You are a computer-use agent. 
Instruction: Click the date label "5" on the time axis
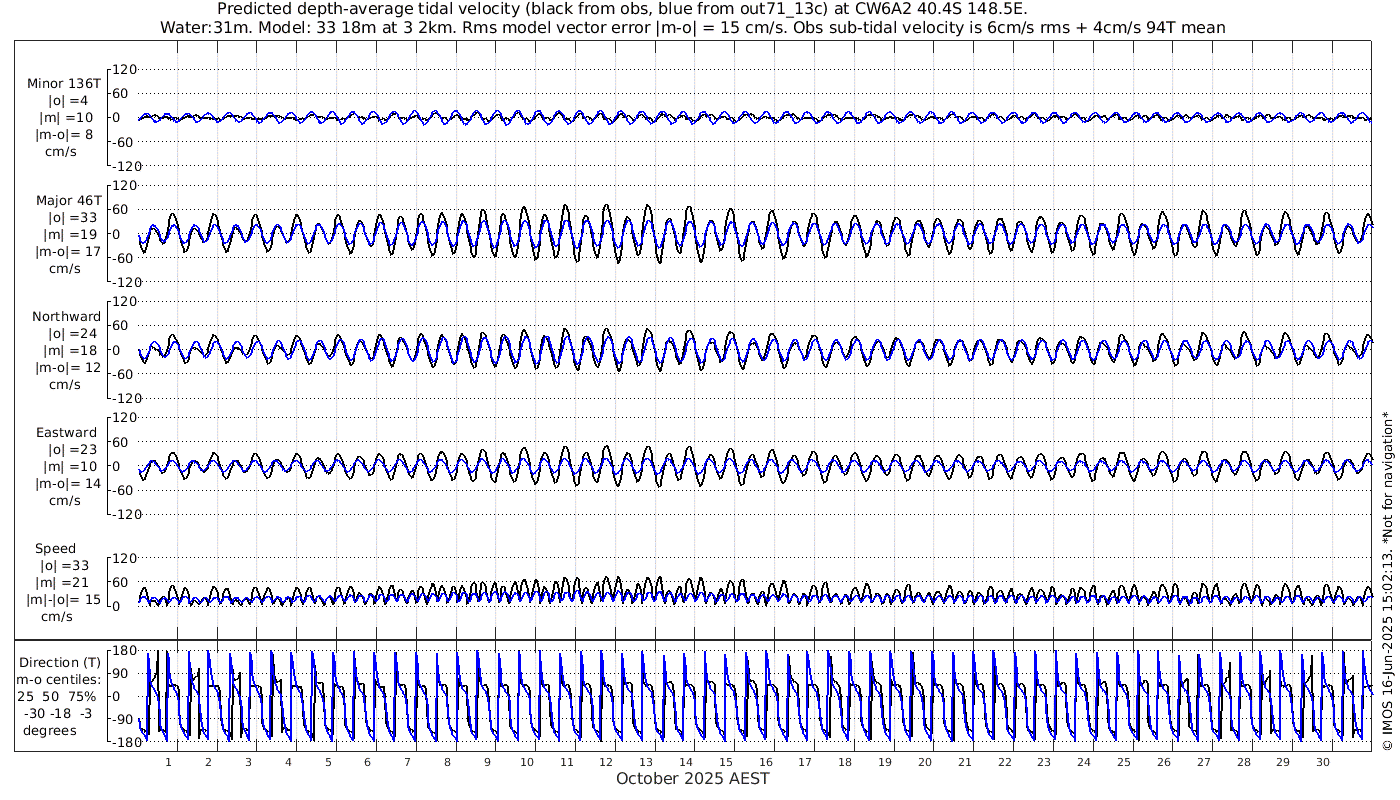coord(327,762)
